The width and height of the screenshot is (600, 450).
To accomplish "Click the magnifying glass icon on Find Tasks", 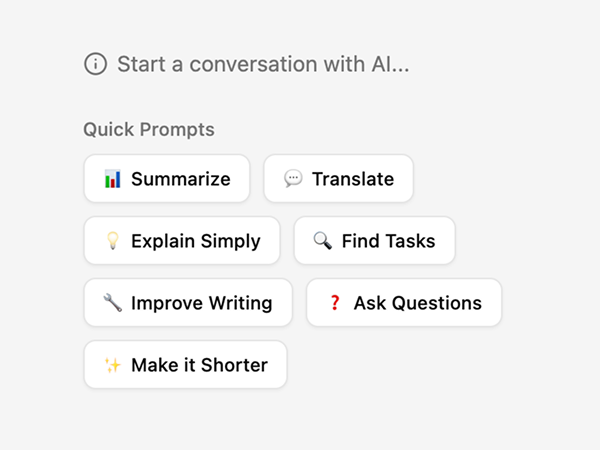I will (x=322, y=241).
